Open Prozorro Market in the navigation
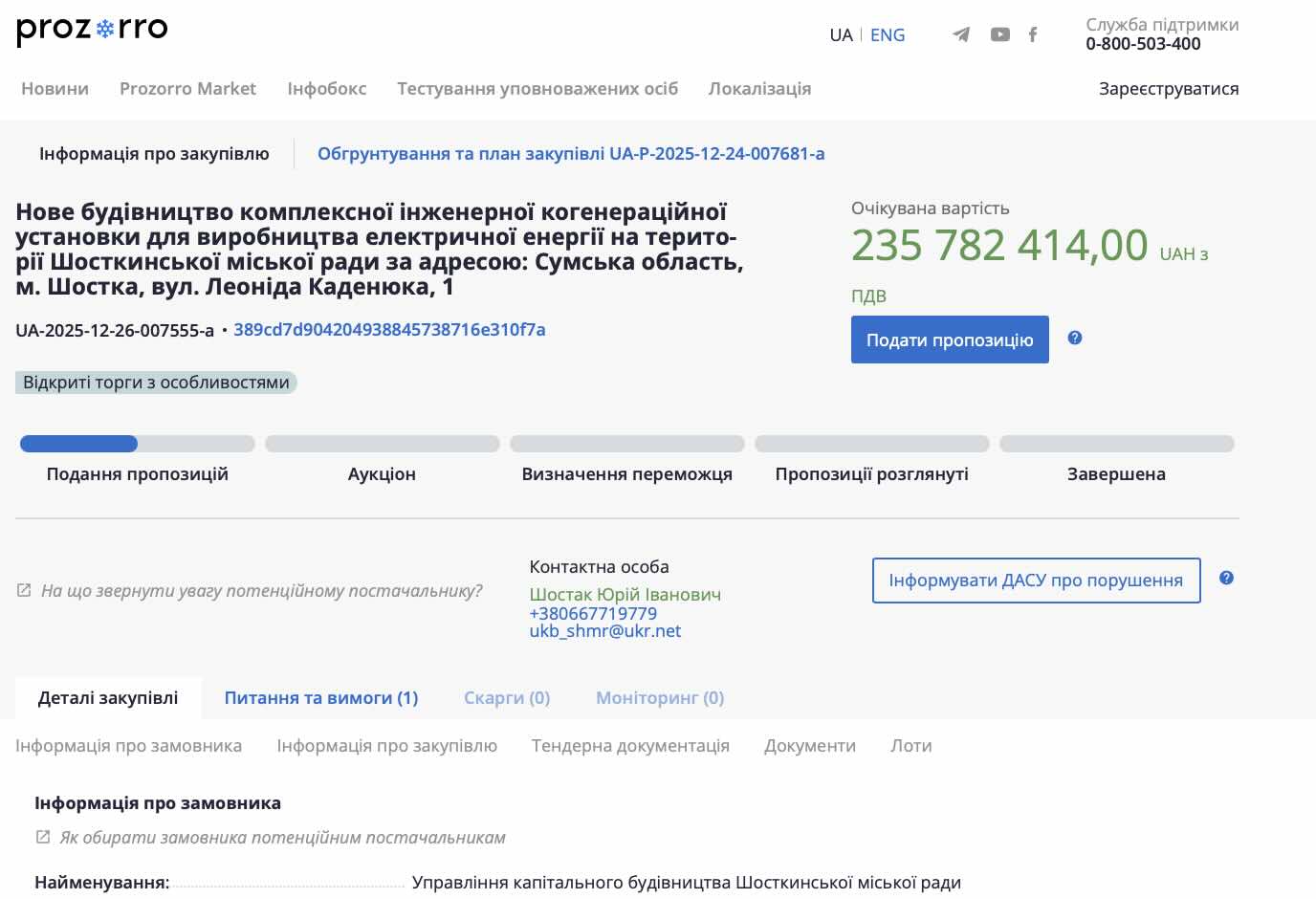The width and height of the screenshot is (1316, 899). 187,89
